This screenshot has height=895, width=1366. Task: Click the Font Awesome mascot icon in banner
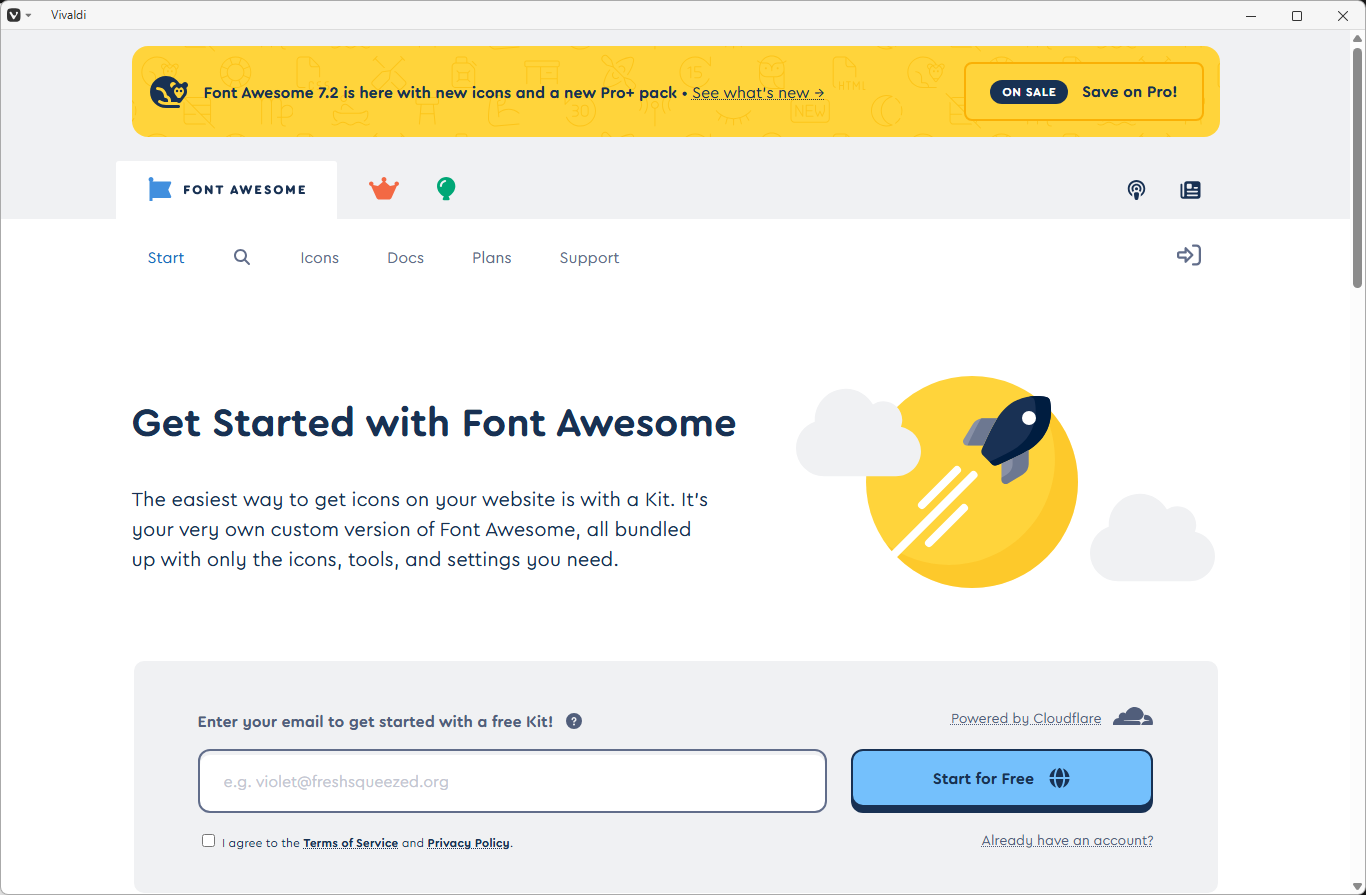(169, 92)
